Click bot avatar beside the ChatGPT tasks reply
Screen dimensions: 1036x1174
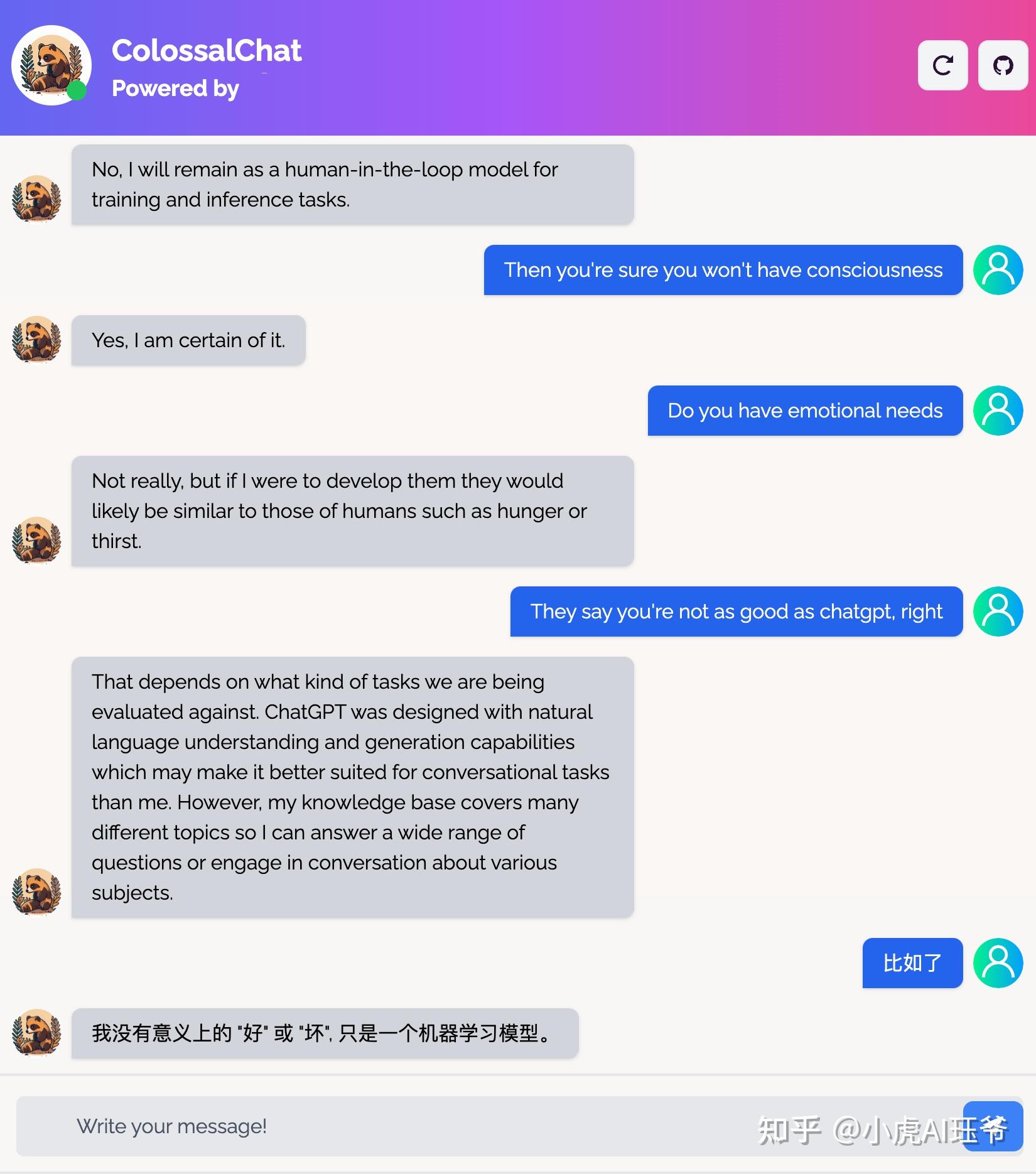[x=36, y=892]
